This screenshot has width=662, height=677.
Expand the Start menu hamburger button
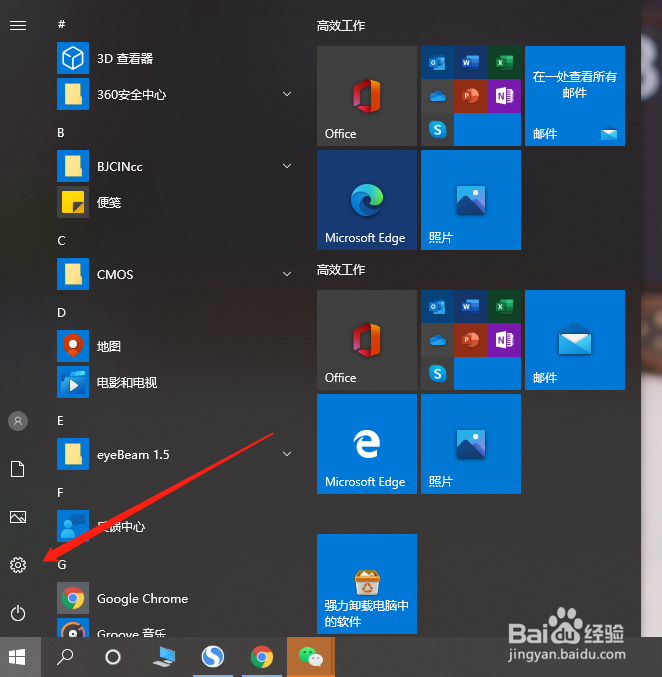pos(18,25)
